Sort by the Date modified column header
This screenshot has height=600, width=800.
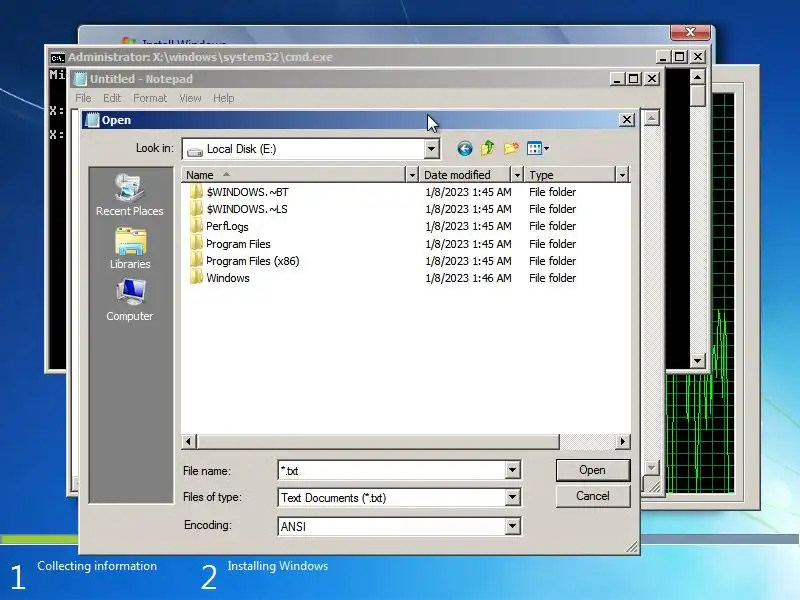pyautogui.click(x=466, y=175)
